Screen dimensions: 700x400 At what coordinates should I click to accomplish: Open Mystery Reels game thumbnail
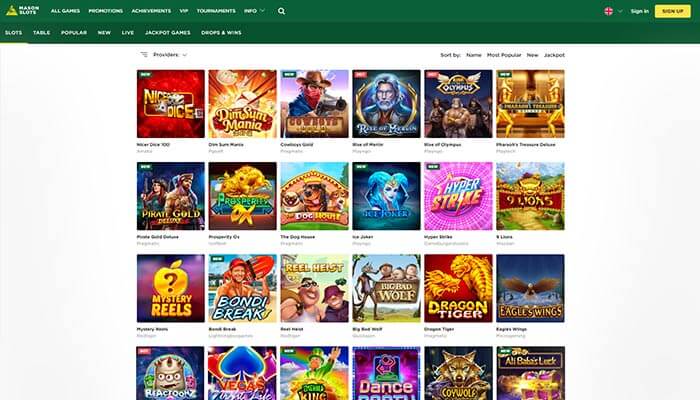point(171,288)
